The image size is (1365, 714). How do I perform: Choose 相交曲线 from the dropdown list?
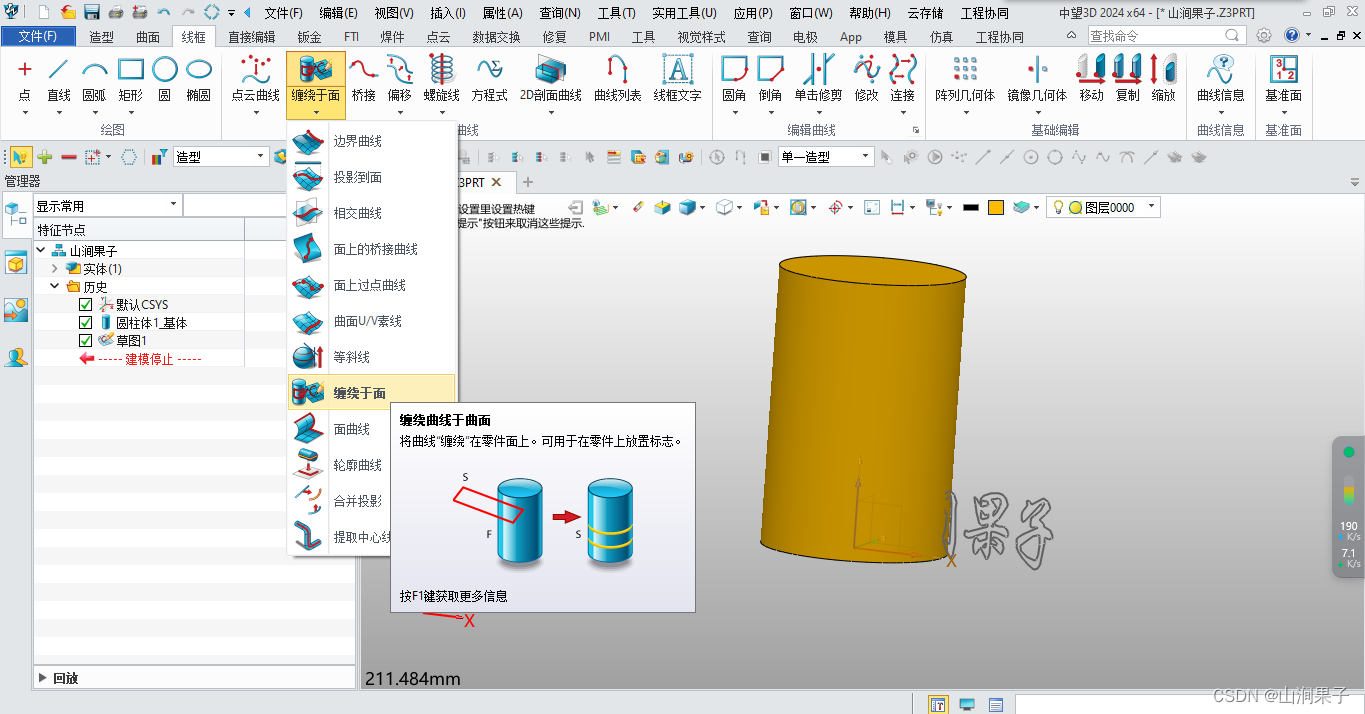371,213
